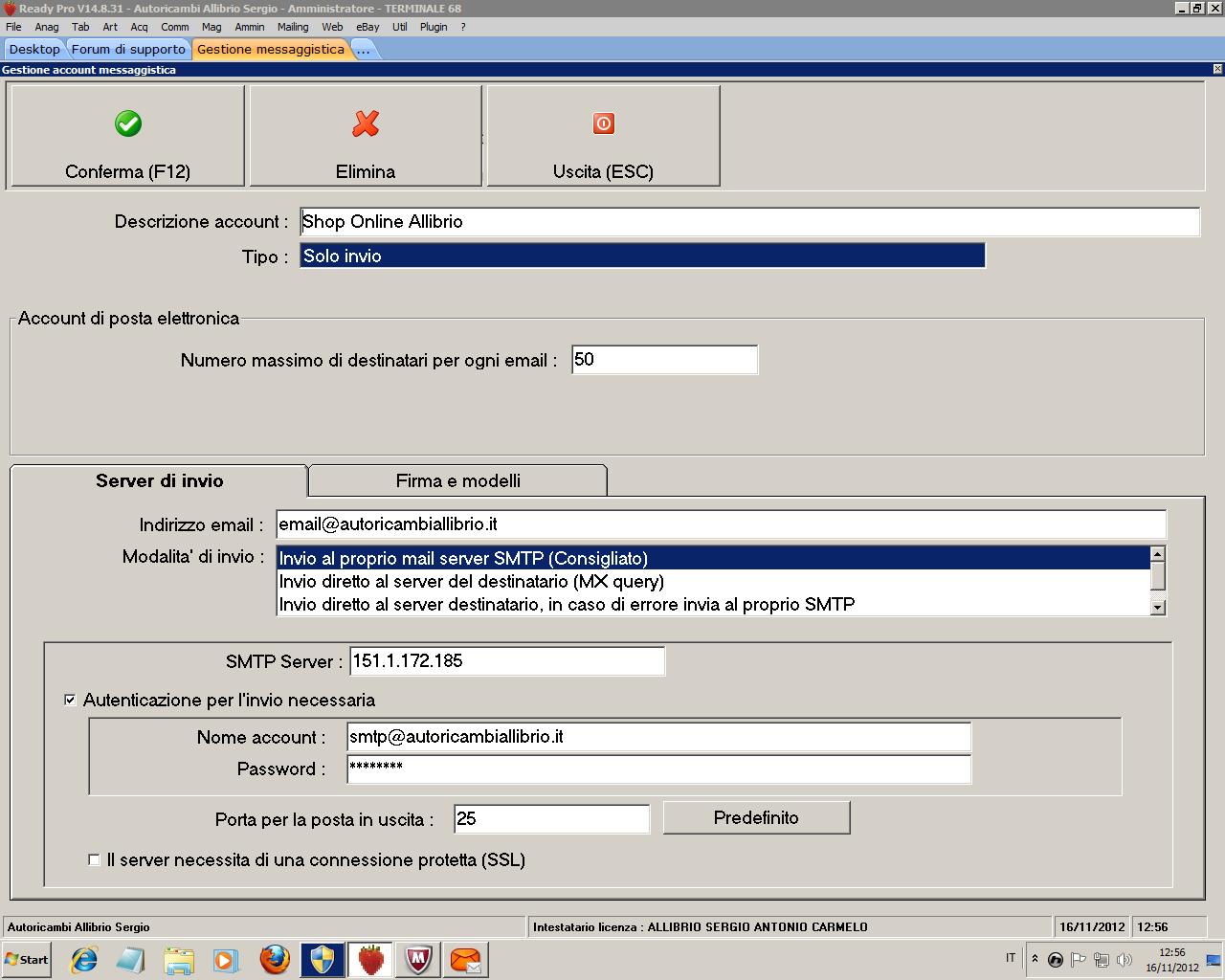Image resolution: width=1225 pixels, height=980 pixels.
Task: Click the Modalita' list scroll up arrow
Action: [1158, 554]
